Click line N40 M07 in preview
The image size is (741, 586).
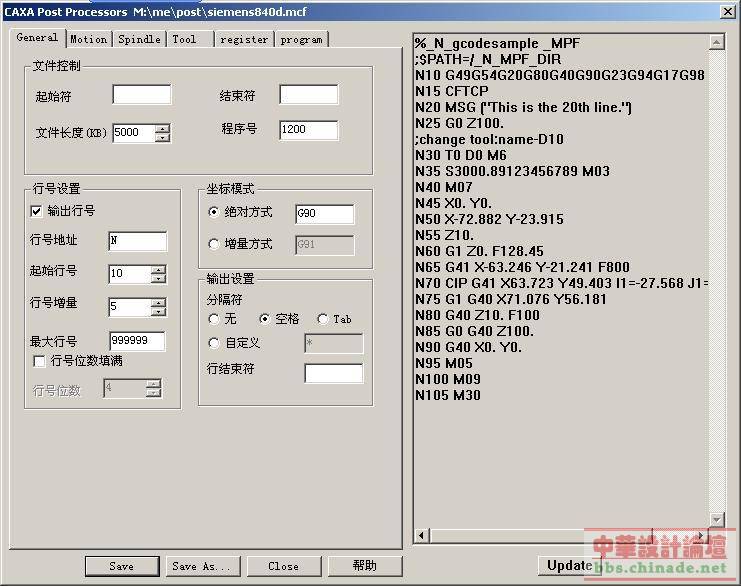coord(444,188)
